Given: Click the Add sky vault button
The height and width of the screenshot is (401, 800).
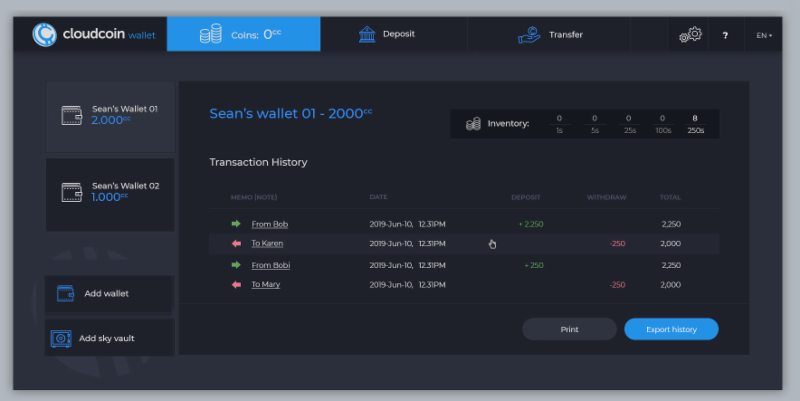Looking at the screenshot, I should click(x=109, y=338).
